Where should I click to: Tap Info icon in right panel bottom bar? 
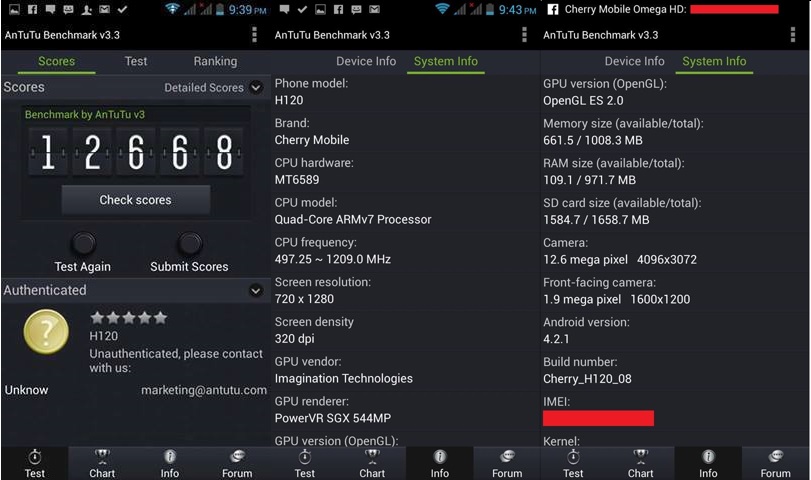pyautogui.click(x=708, y=457)
